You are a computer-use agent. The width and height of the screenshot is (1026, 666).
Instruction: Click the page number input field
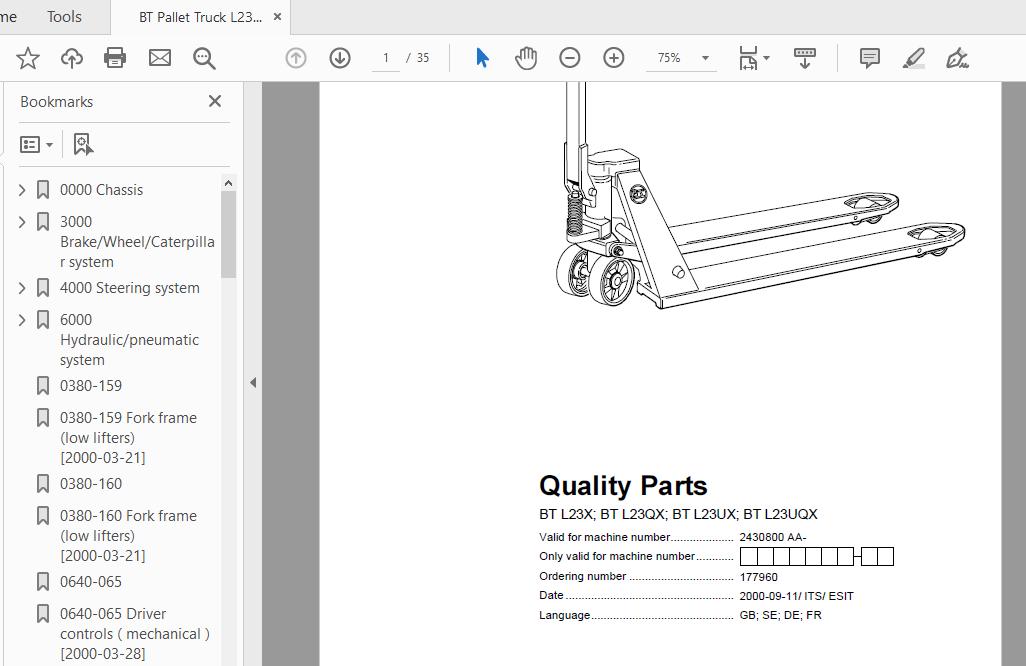coord(385,58)
